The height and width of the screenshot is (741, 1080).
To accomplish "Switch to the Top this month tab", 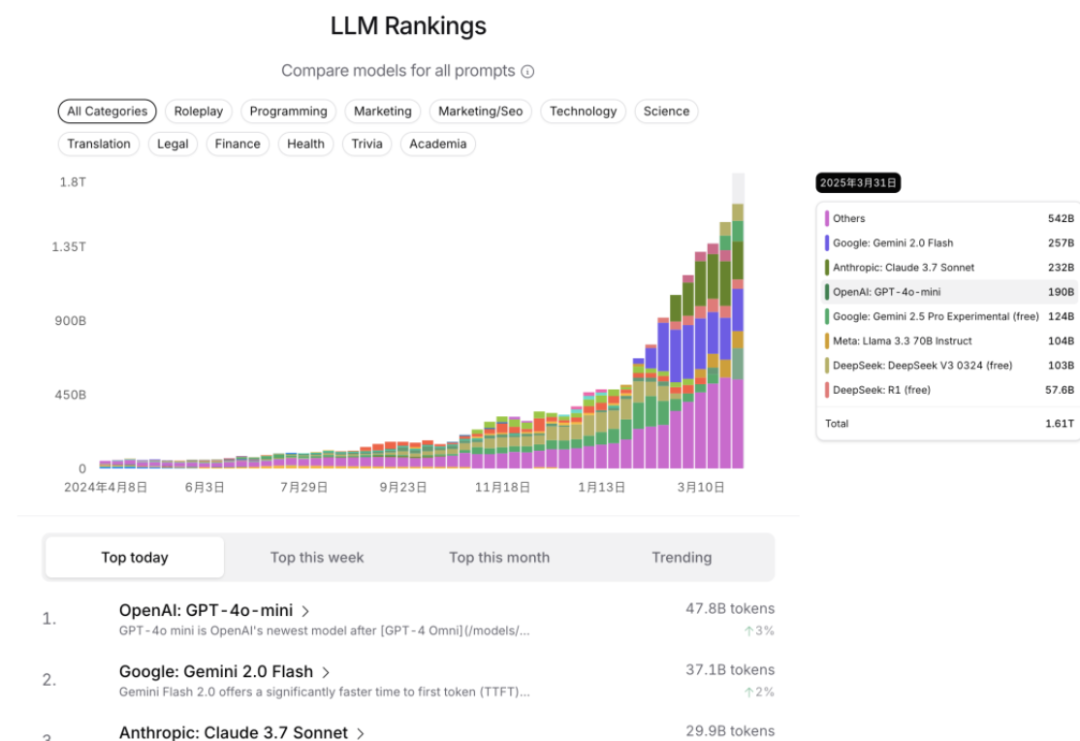I will coord(499,557).
